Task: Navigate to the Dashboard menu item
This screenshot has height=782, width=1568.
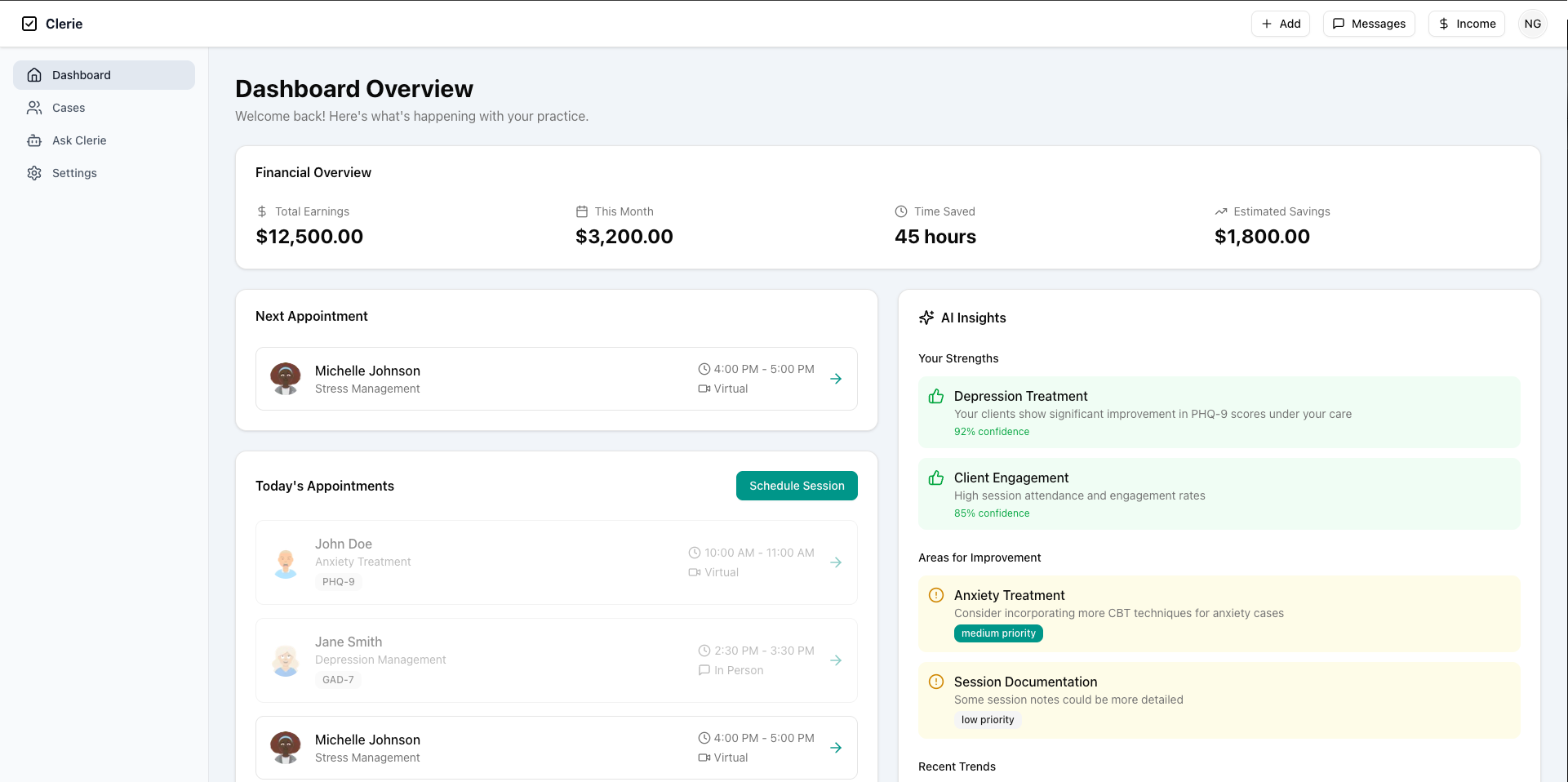Action: [x=82, y=74]
